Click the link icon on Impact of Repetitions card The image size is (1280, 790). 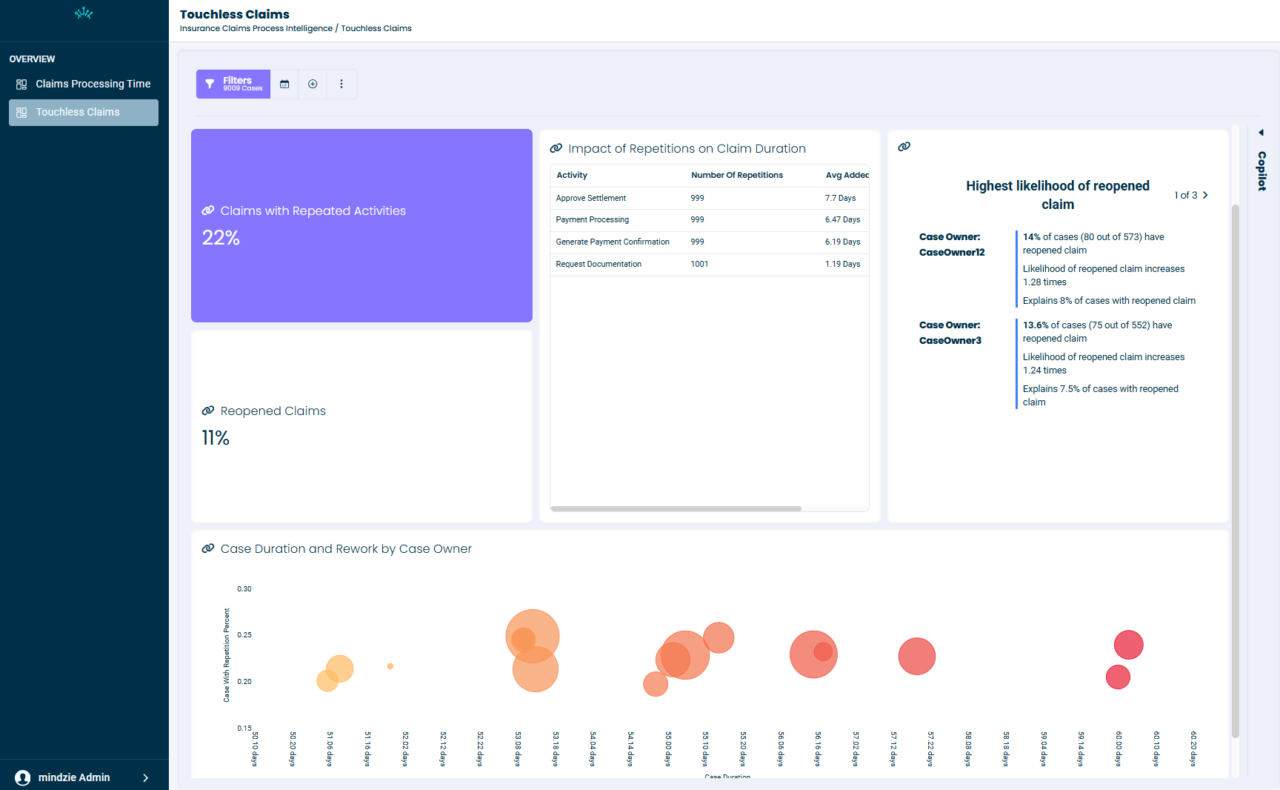click(x=556, y=147)
